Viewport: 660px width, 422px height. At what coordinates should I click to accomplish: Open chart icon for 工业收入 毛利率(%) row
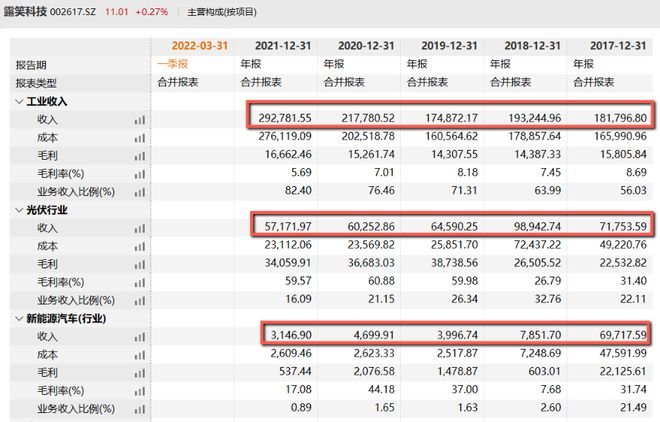pos(140,175)
